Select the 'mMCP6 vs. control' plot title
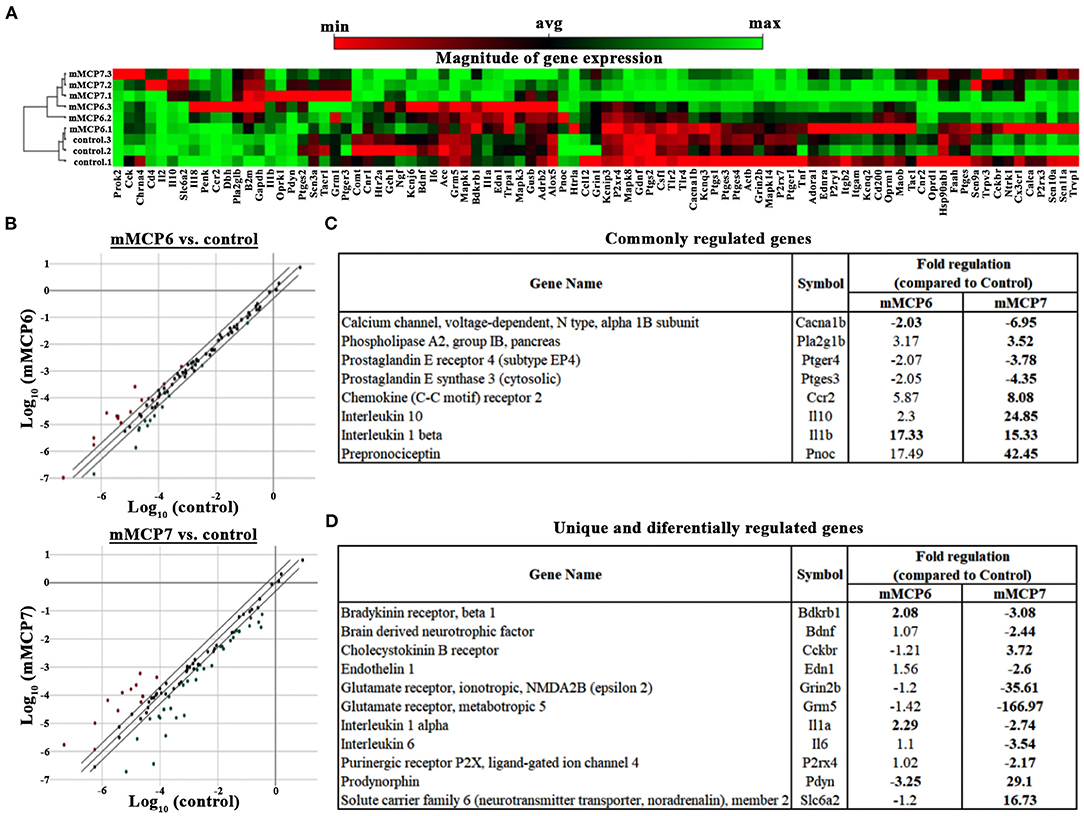The height and width of the screenshot is (816, 1084). click(x=184, y=239)
